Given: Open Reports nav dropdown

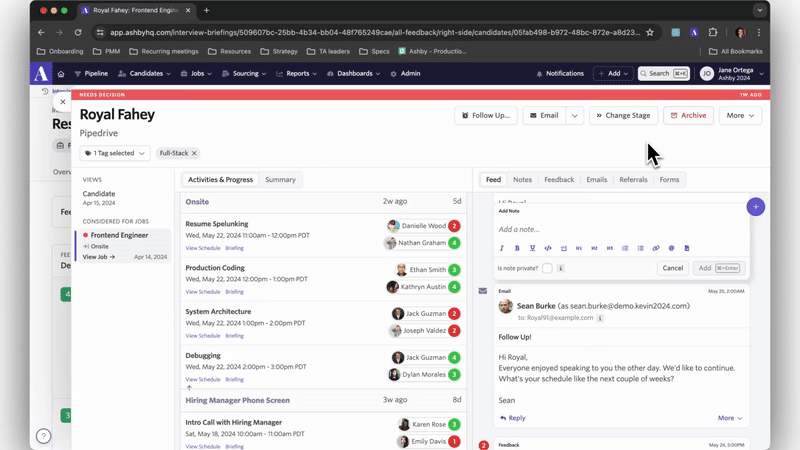Looking at the screenshot, I should [296, 73].
